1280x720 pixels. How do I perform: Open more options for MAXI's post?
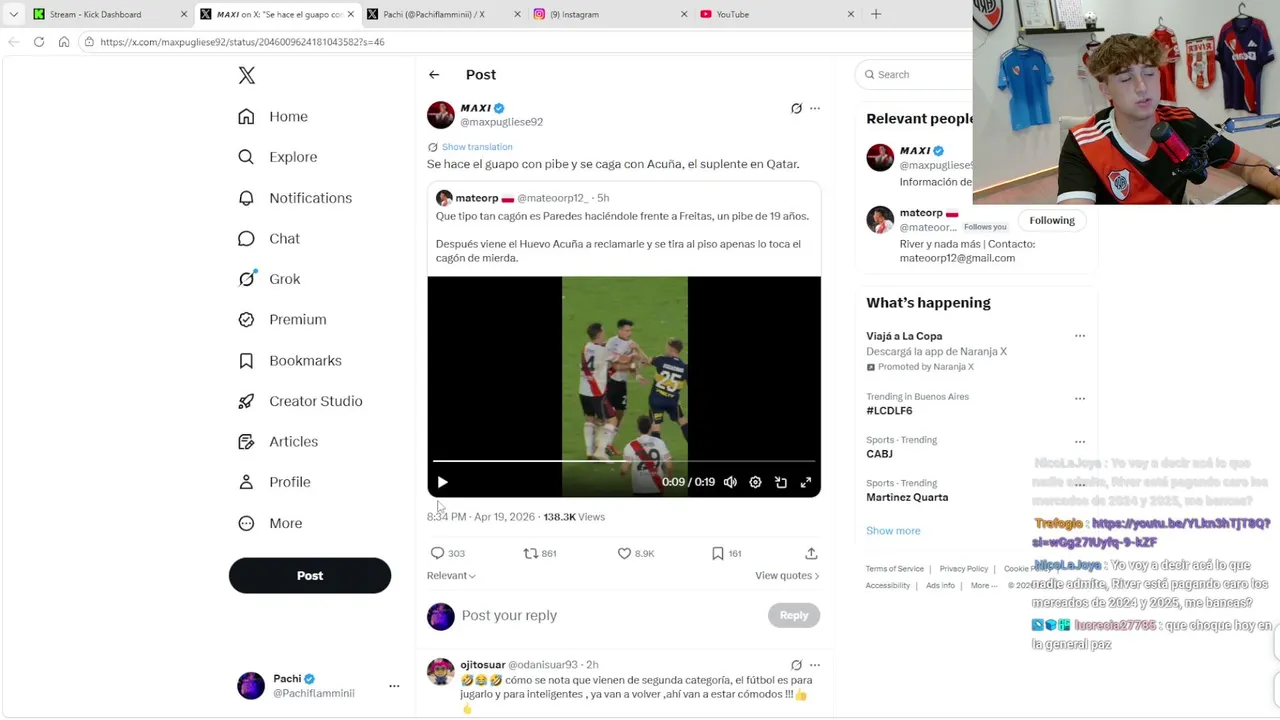815,108
